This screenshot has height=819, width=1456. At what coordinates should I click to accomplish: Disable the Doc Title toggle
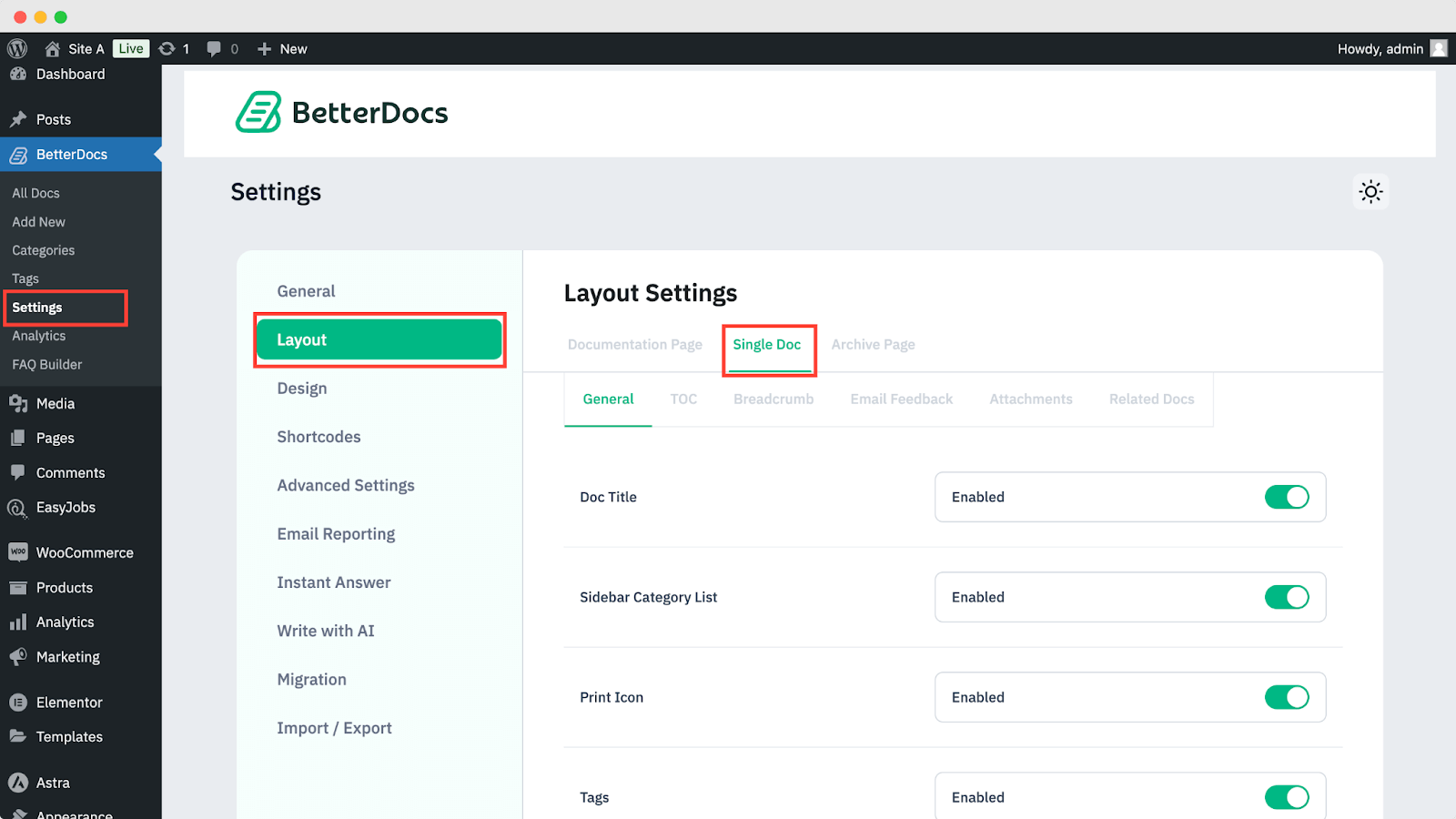click(1288, 497)
